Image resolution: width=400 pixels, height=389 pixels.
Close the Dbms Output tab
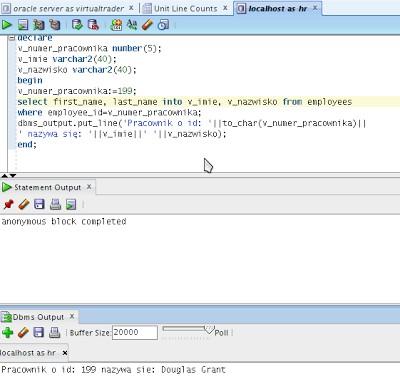(72, 316)
